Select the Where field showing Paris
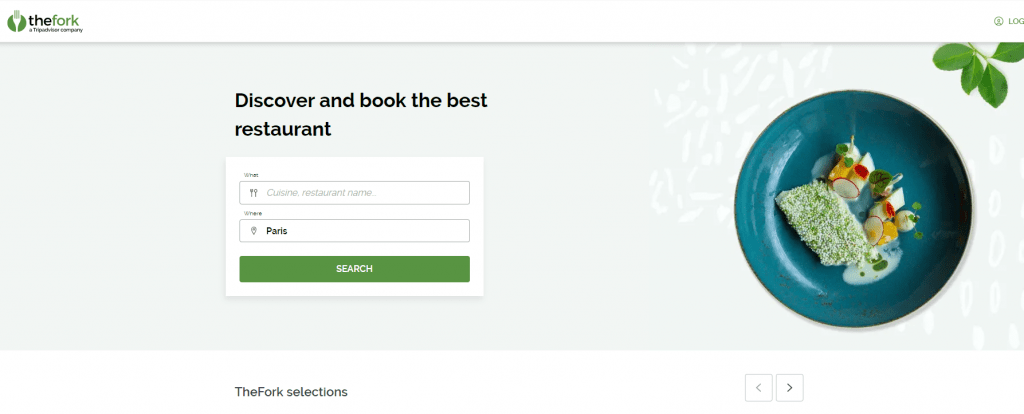Screen dimensions: 1024x414 tap(355, 231)
